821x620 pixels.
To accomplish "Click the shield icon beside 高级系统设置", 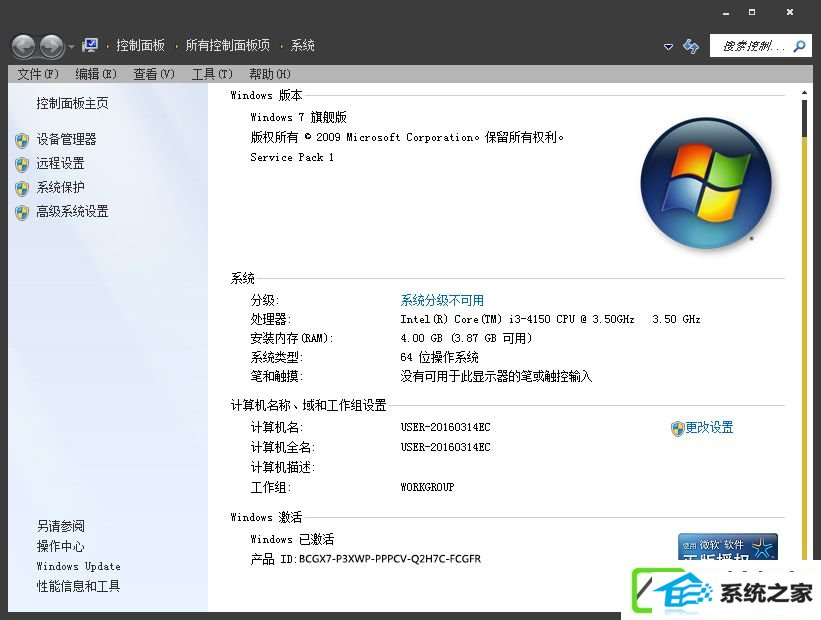I will (22, 213).
